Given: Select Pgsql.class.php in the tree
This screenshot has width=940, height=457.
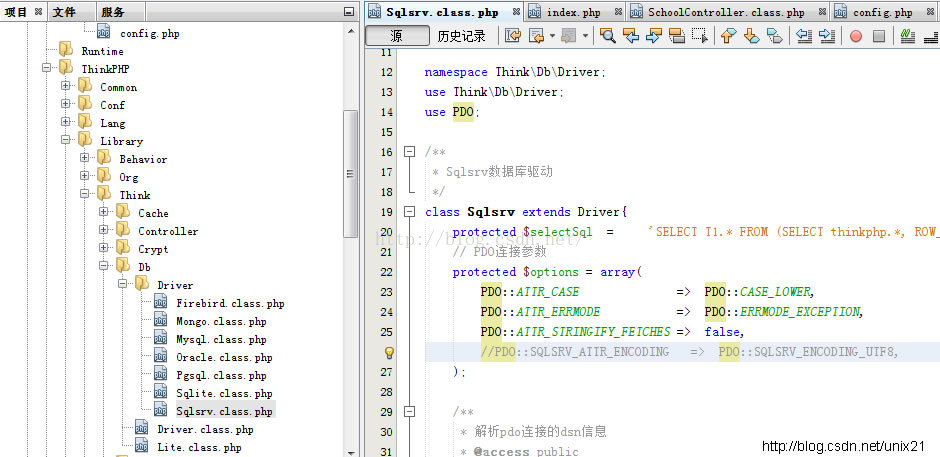Looking at the screenshot, I should click(221, 375).
